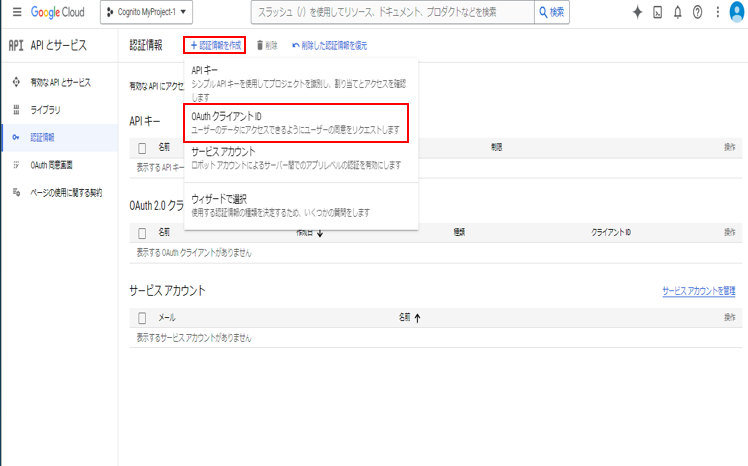Choose サービスアカウント menu option
The image size is (748, 466).
(x=299, y=158)
